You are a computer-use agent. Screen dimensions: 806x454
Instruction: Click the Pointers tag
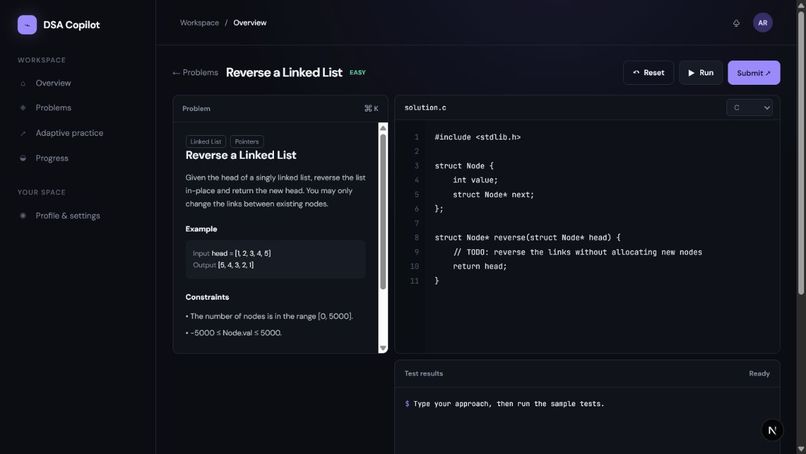[247, 141]
